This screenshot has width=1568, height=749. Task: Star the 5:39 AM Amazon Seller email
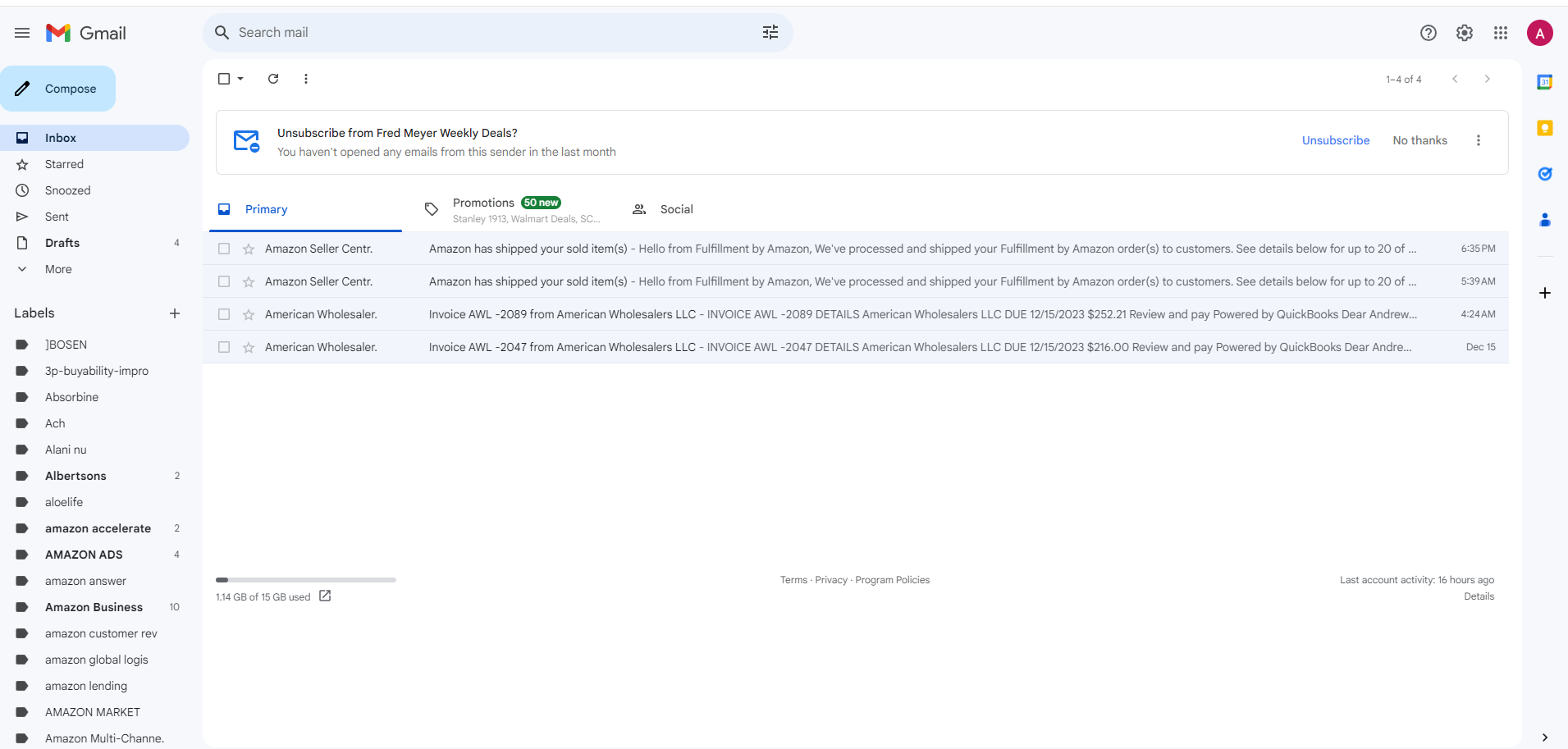click(x=249, y=281)
